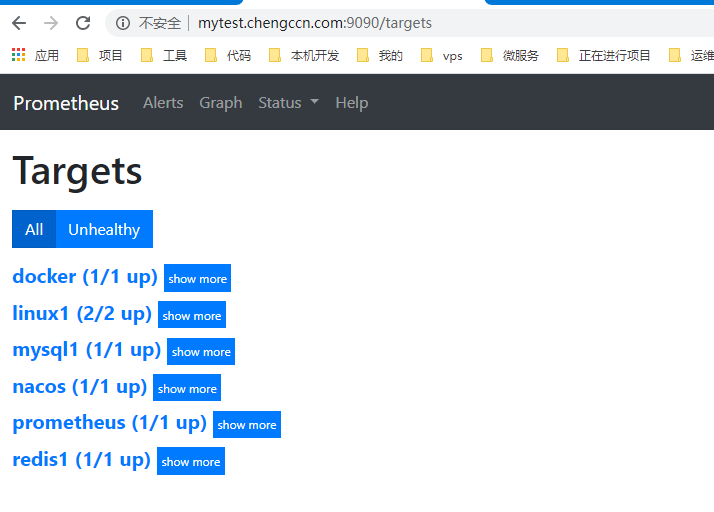Open the Help page
Viewport: 714px width, 512px height.
point(352,102)
